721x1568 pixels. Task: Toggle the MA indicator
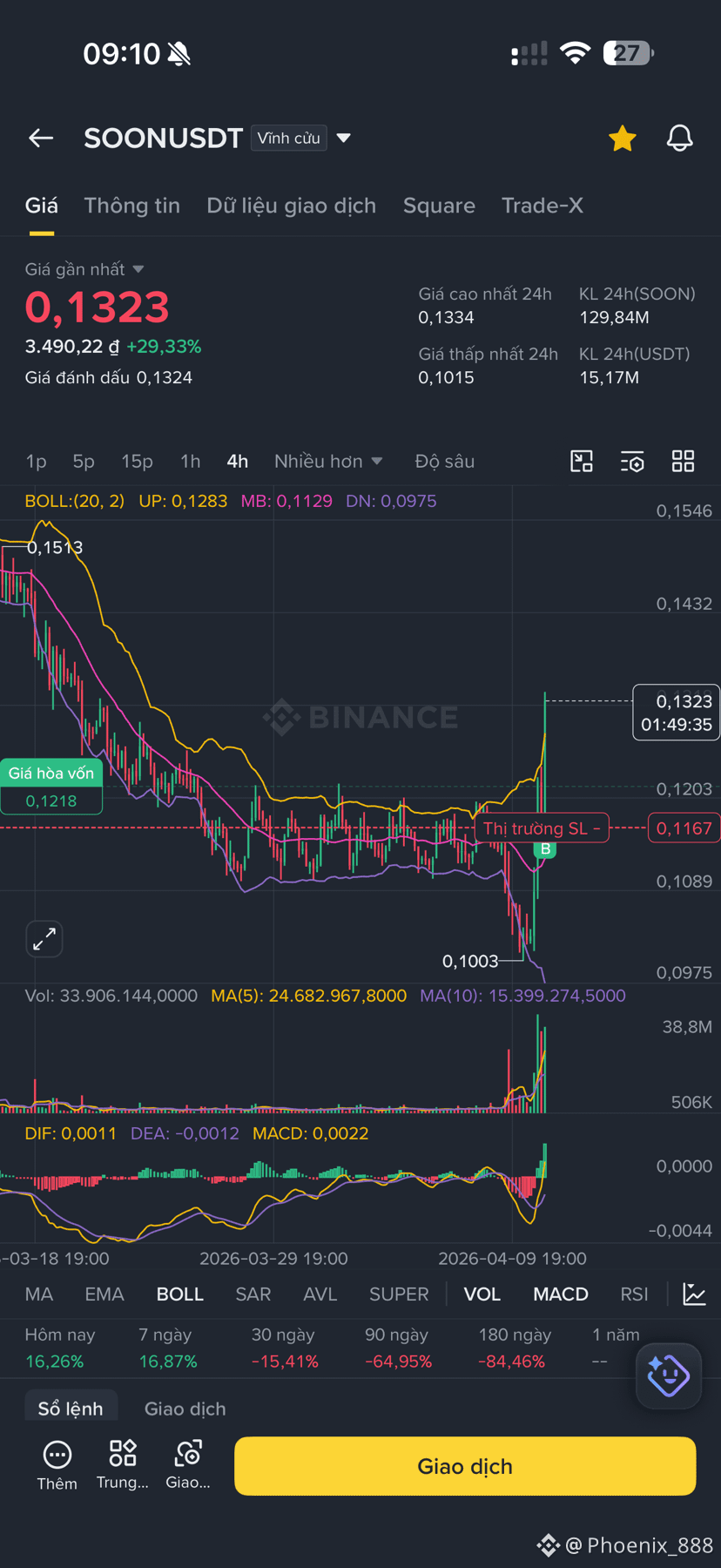point(39,1294)
